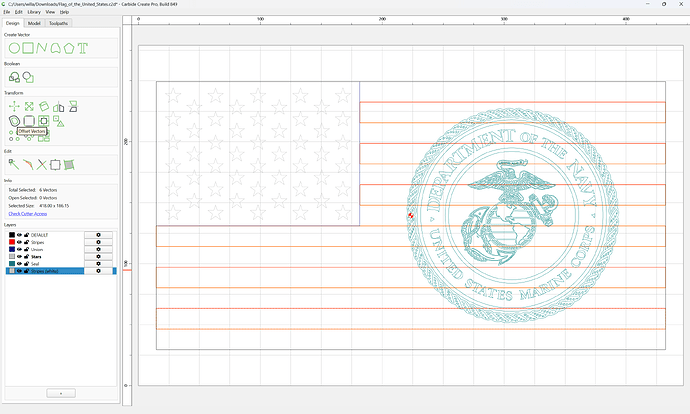Select the Polyline vector tool

click(x=41, y=48)
